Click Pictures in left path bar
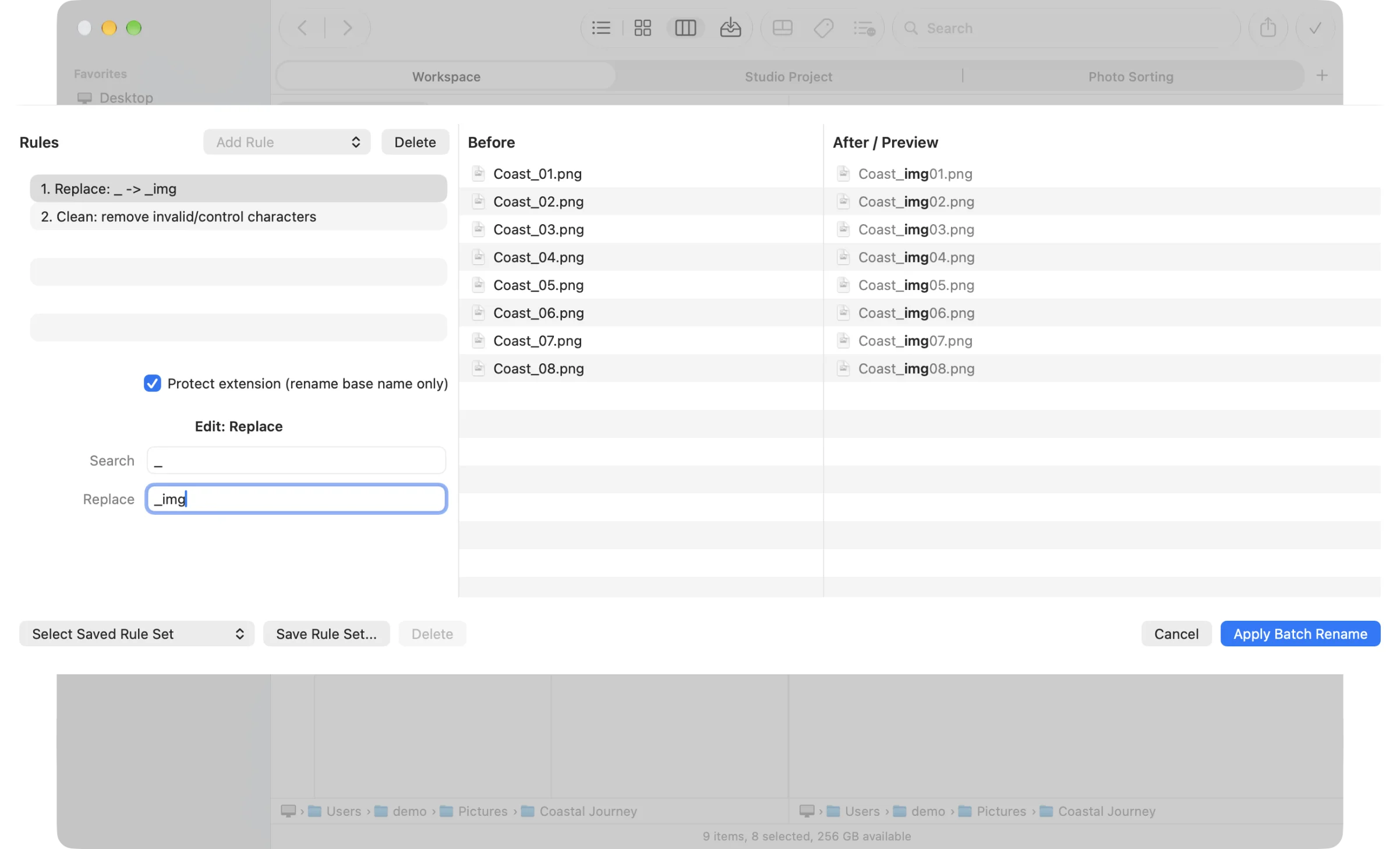1400x849 pixels. coord(482,811)
